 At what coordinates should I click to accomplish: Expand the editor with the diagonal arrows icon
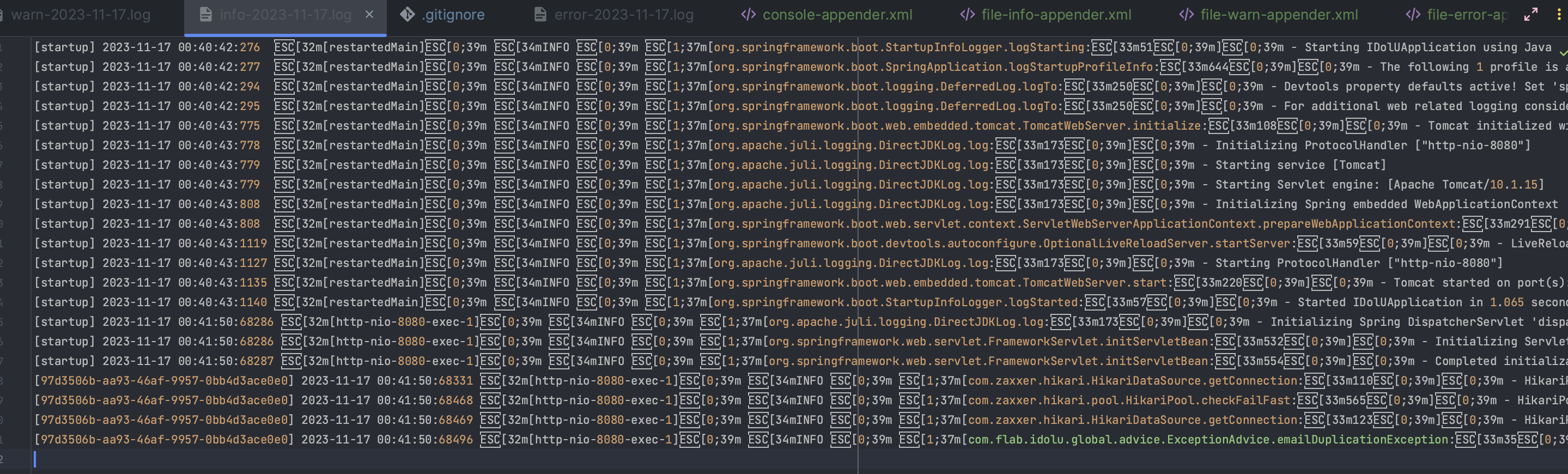pyautogui.click(x=1530, y=15)
